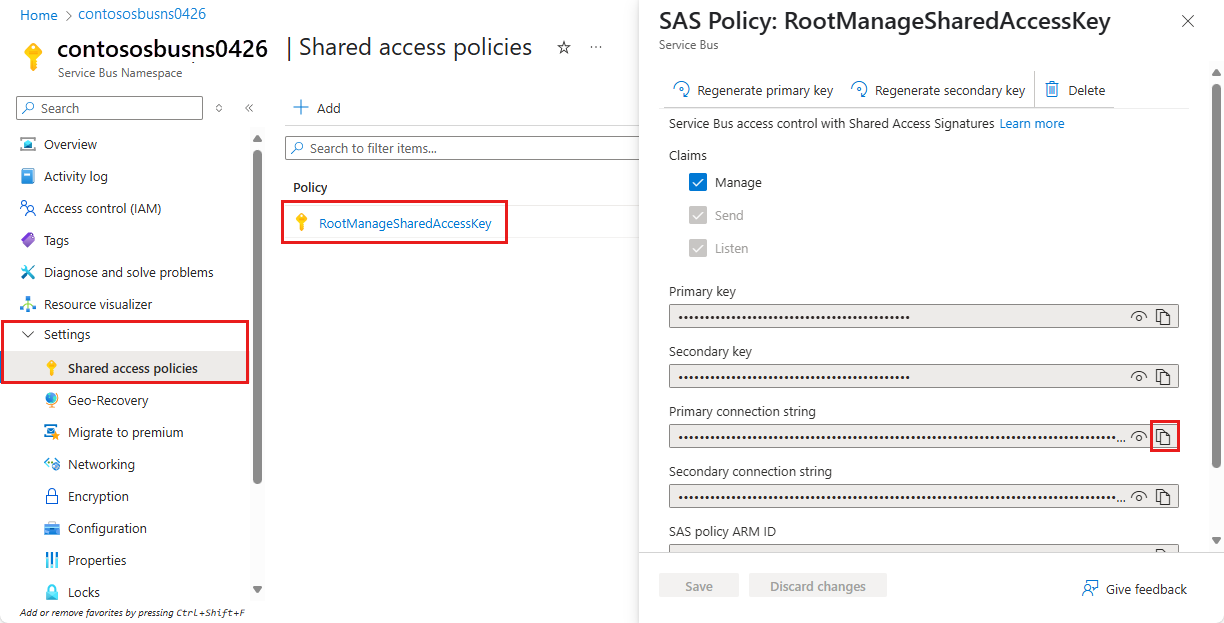Delete the SAS policy
The height and width of the screenshot is (623, 1224).
pyautogui.click(x=1075, y=90)
